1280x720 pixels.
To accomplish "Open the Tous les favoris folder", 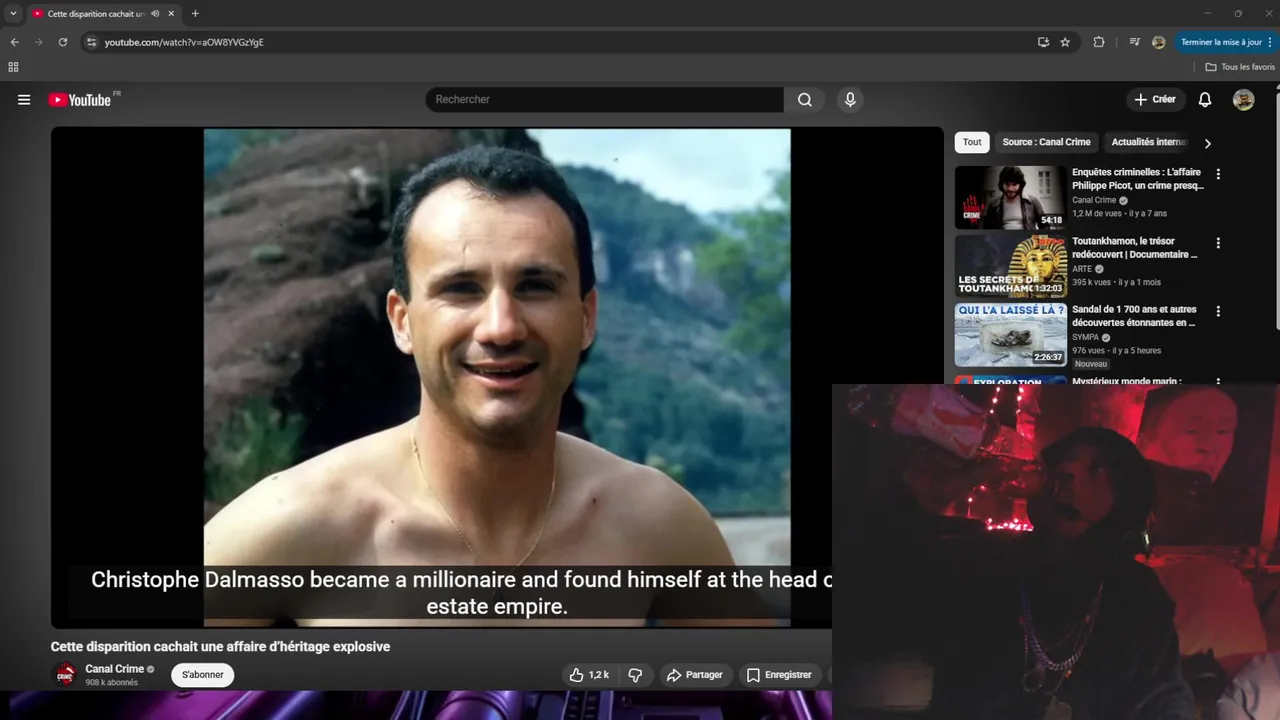I will 1240,67.
